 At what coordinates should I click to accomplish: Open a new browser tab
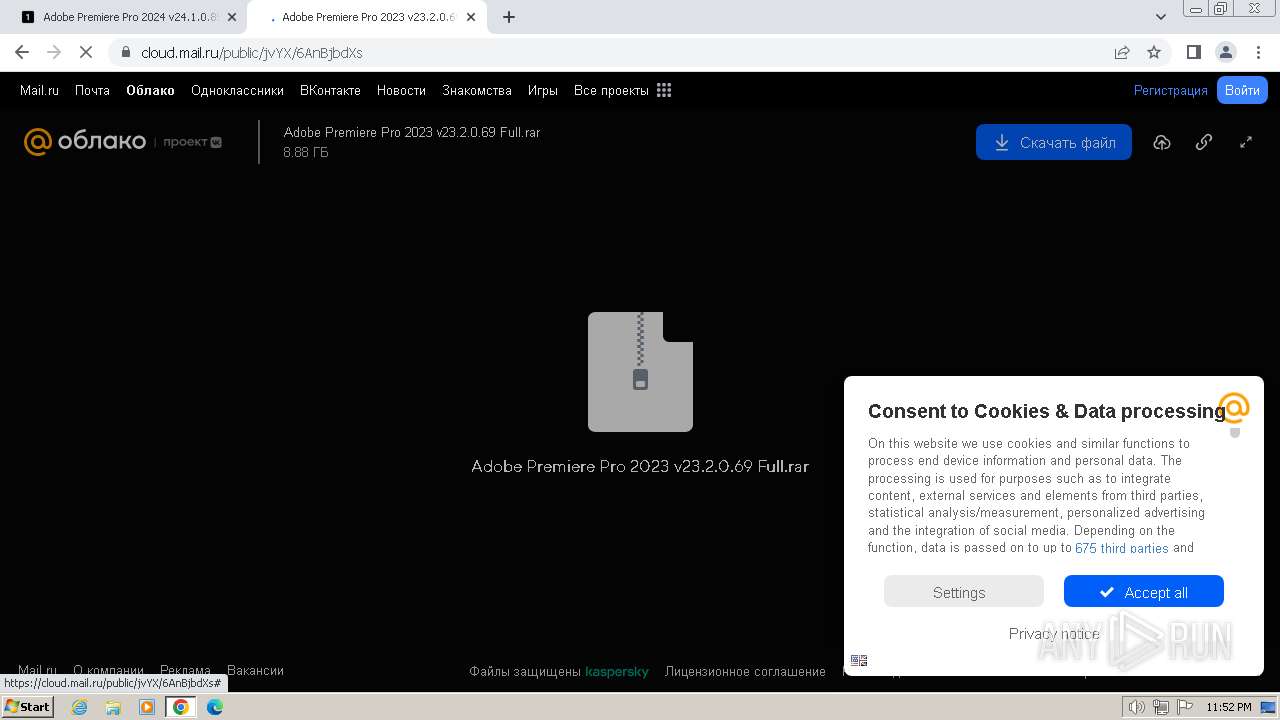[x=509, y=17]
